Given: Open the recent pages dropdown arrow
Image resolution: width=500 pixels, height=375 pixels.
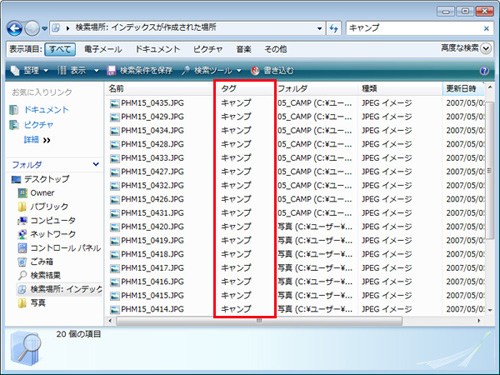Looking at the screenshot, I should (x=45, y=29).
